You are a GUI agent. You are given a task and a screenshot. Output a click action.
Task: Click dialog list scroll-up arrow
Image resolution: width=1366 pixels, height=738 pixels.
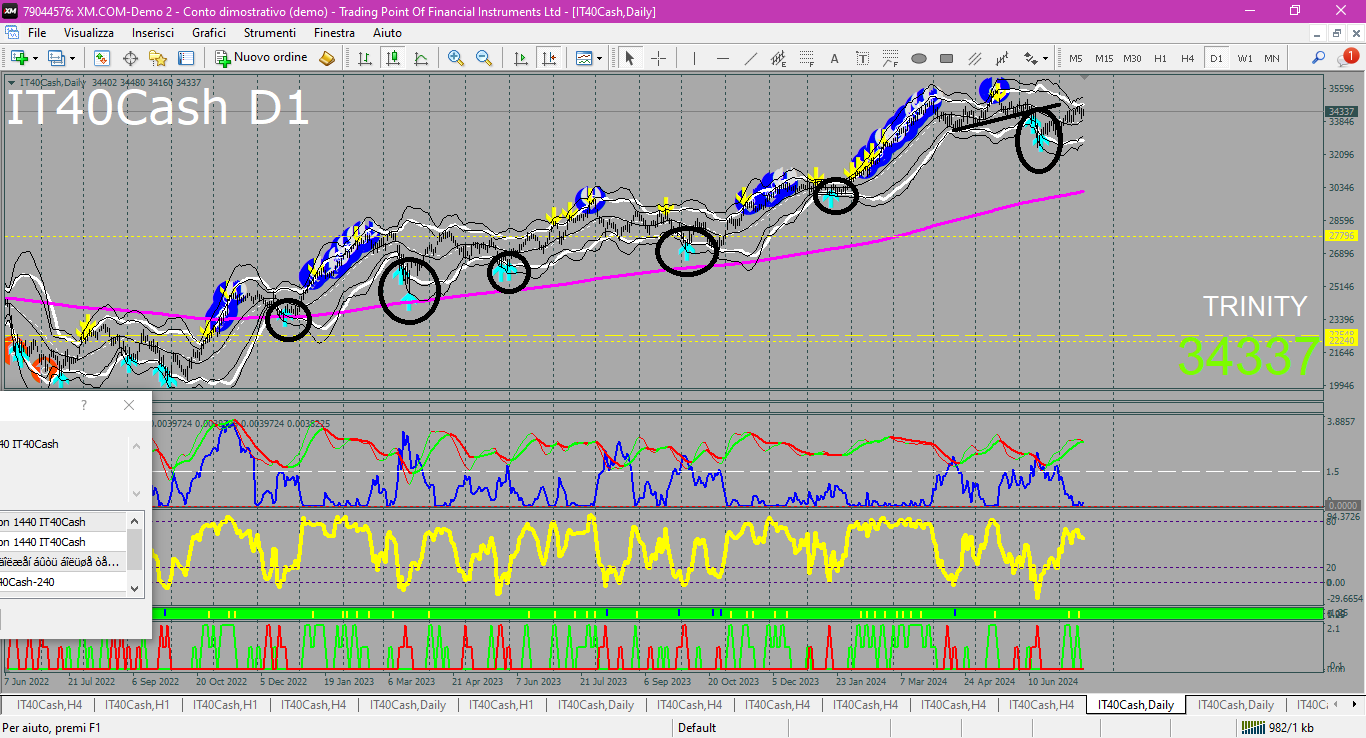(x=135, y=521)
